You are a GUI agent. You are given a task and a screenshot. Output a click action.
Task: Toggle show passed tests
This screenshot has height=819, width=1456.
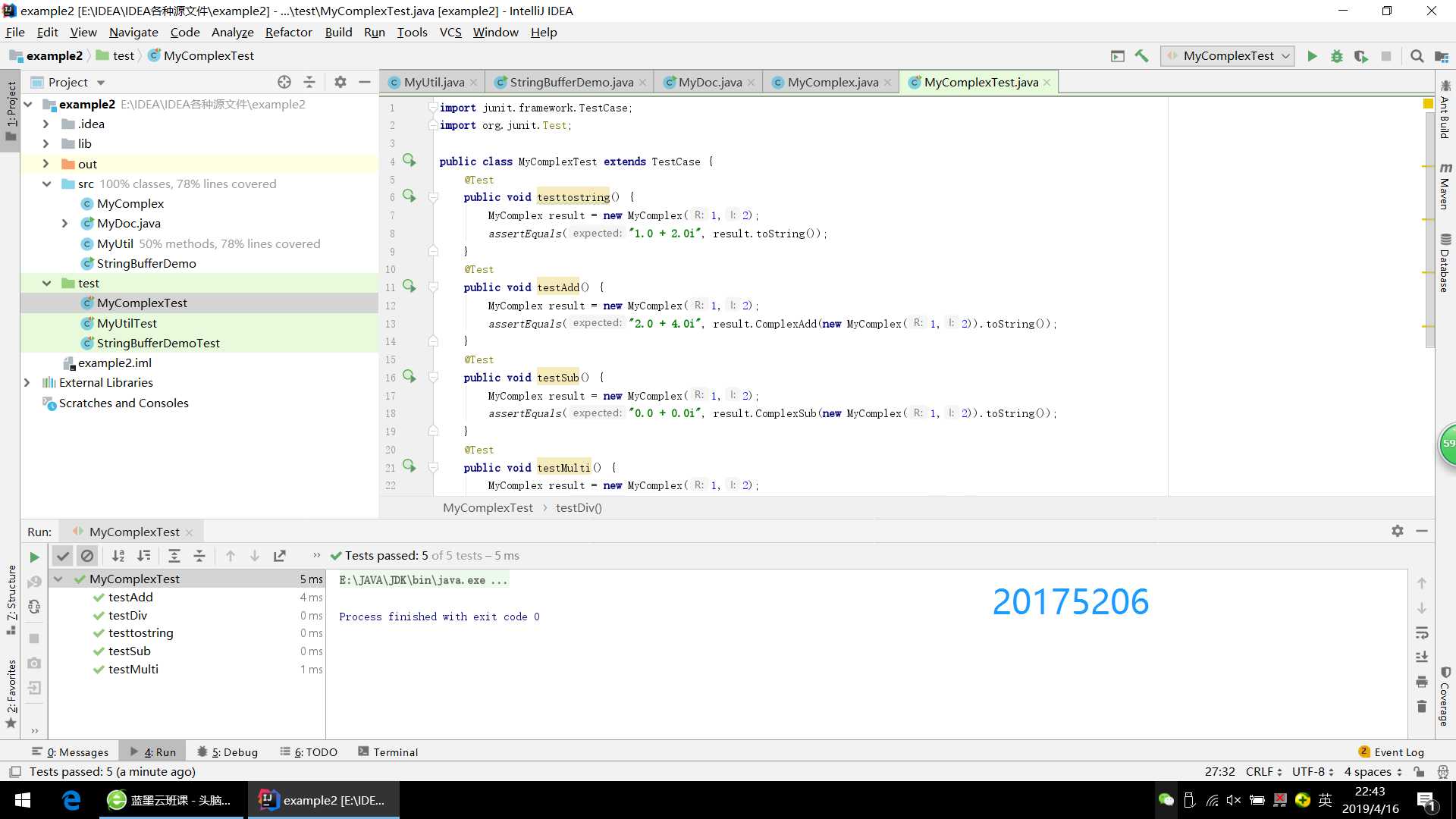click(63, 556)
